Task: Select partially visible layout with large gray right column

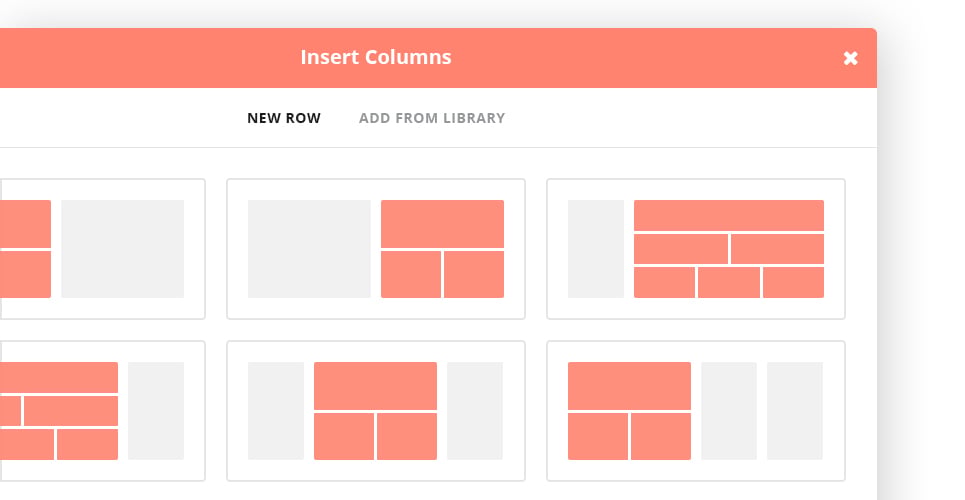Action: 102,249
